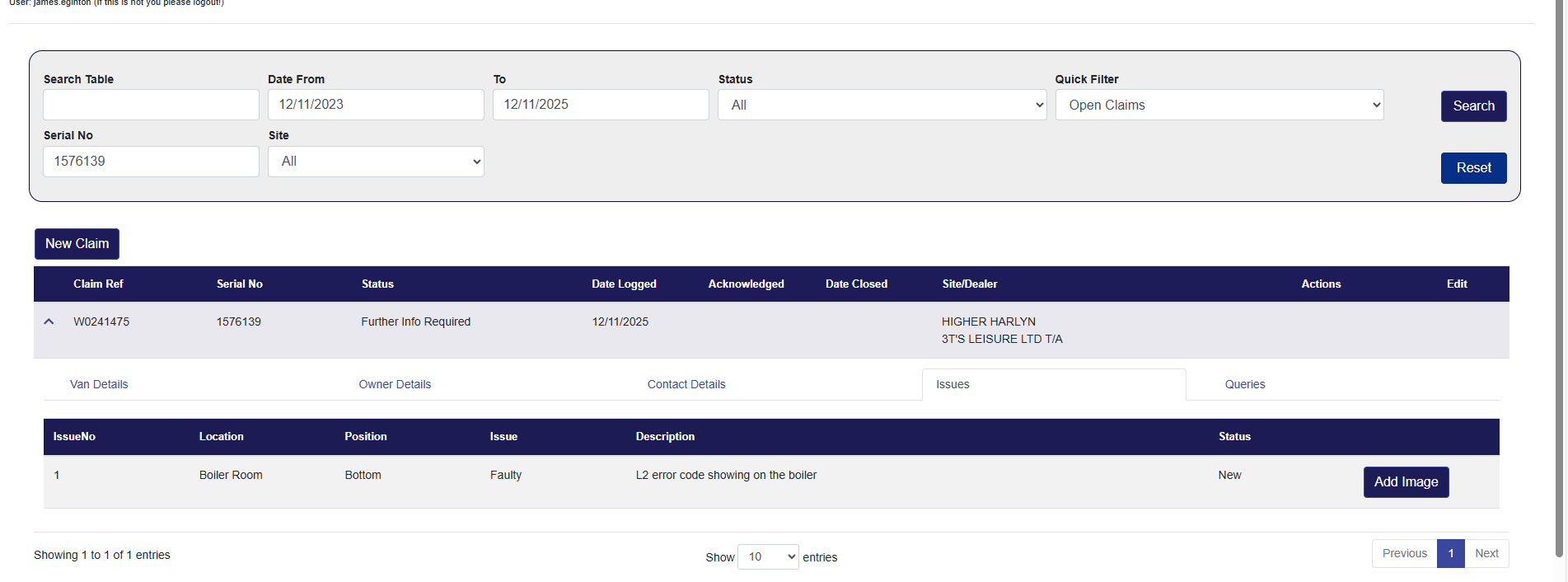Sort by Claim Ref column header
1568x582 pixels.
[98, 284]
